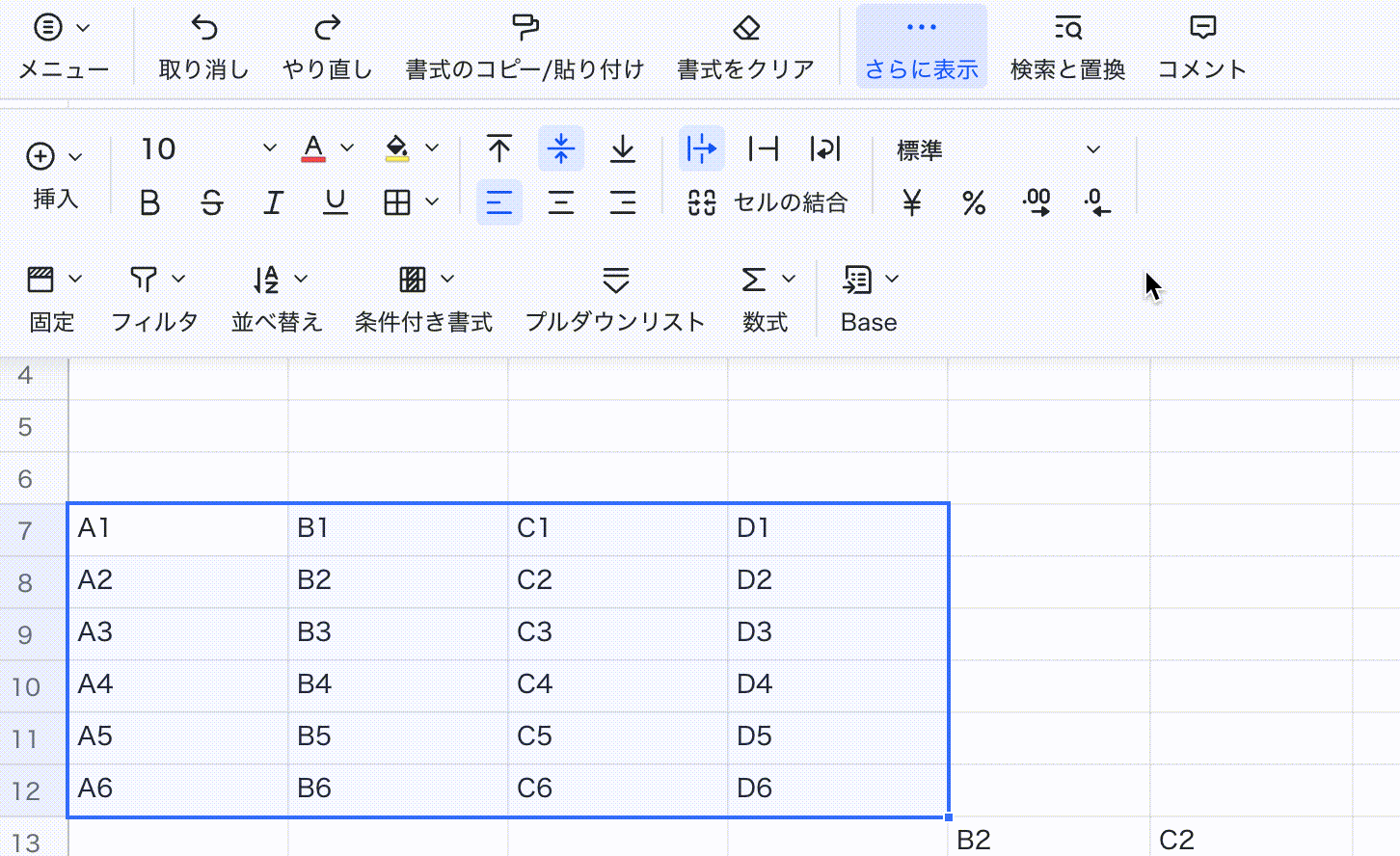The width and height of the screenshot is (1400, 856).
Task: Clear formatting with the eraser icon
Action: pyautogui.click(x=746, y=28)
